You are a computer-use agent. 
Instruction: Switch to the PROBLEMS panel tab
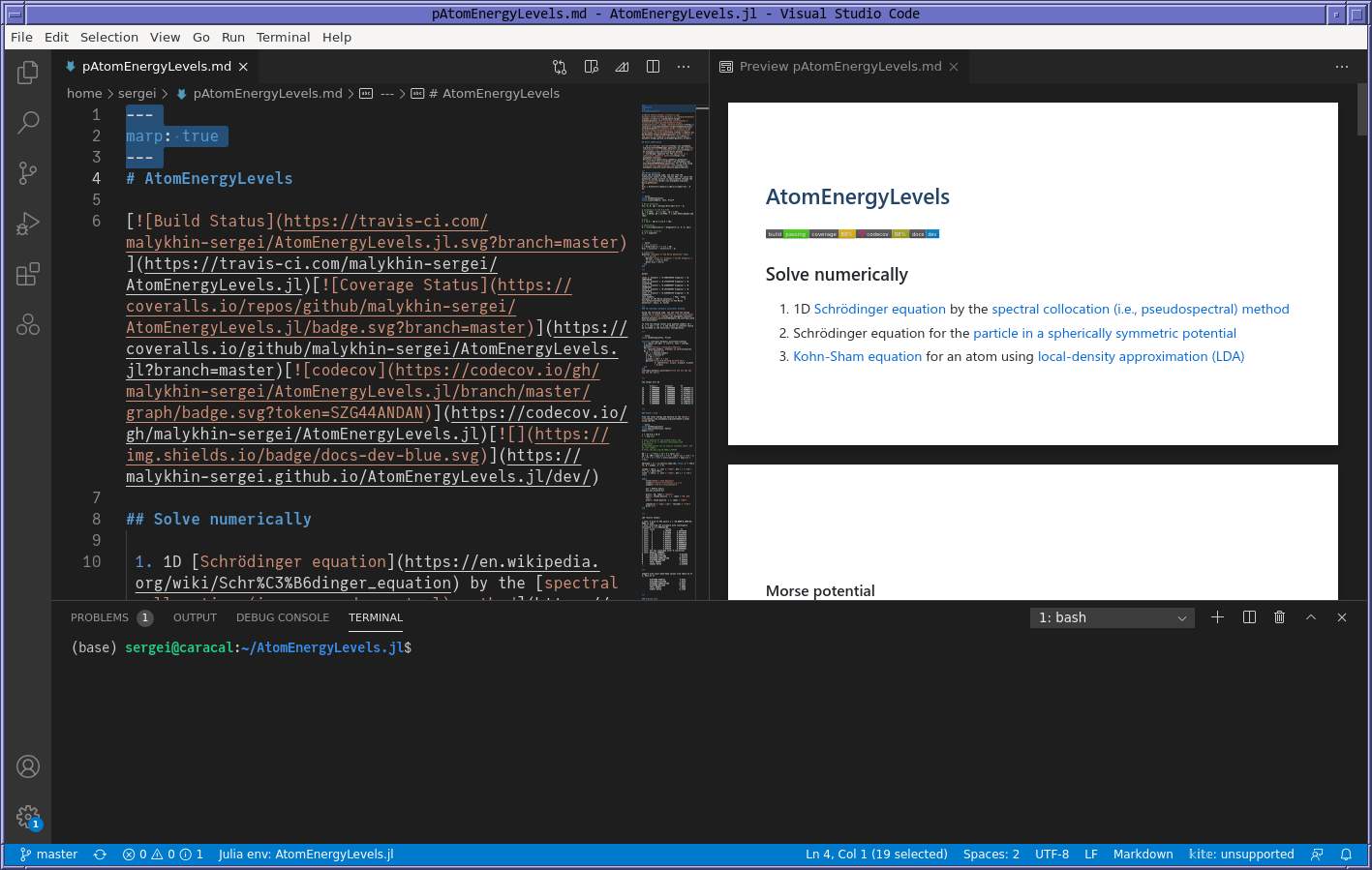pos(111,617)
